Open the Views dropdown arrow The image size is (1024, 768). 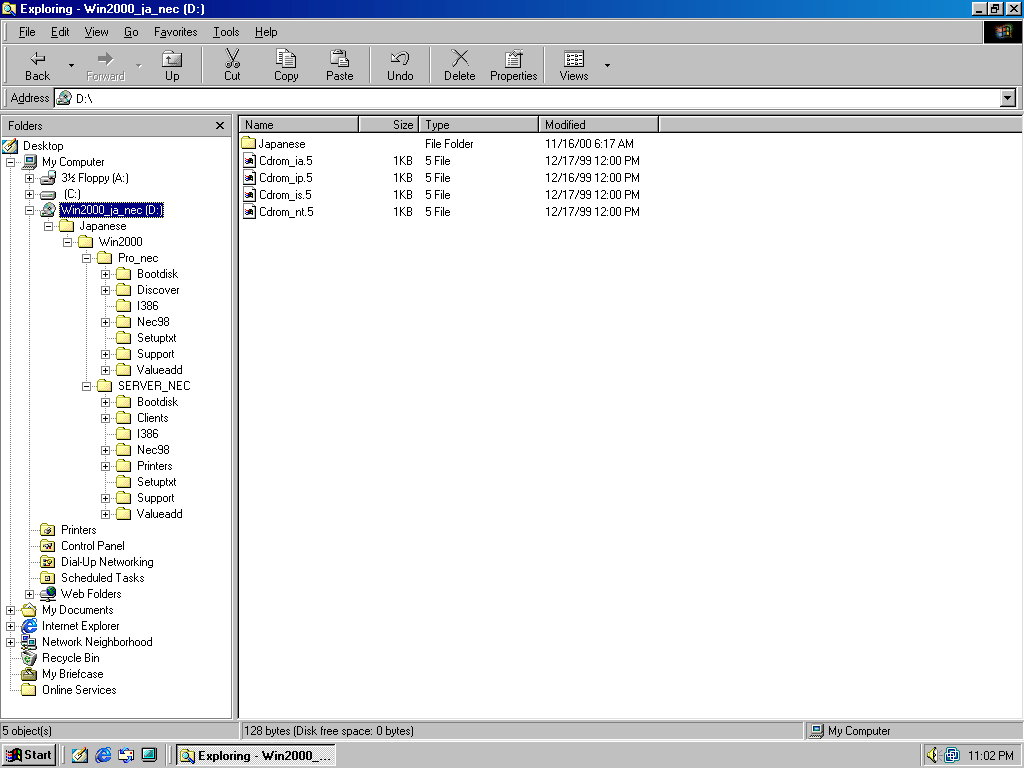607,65
